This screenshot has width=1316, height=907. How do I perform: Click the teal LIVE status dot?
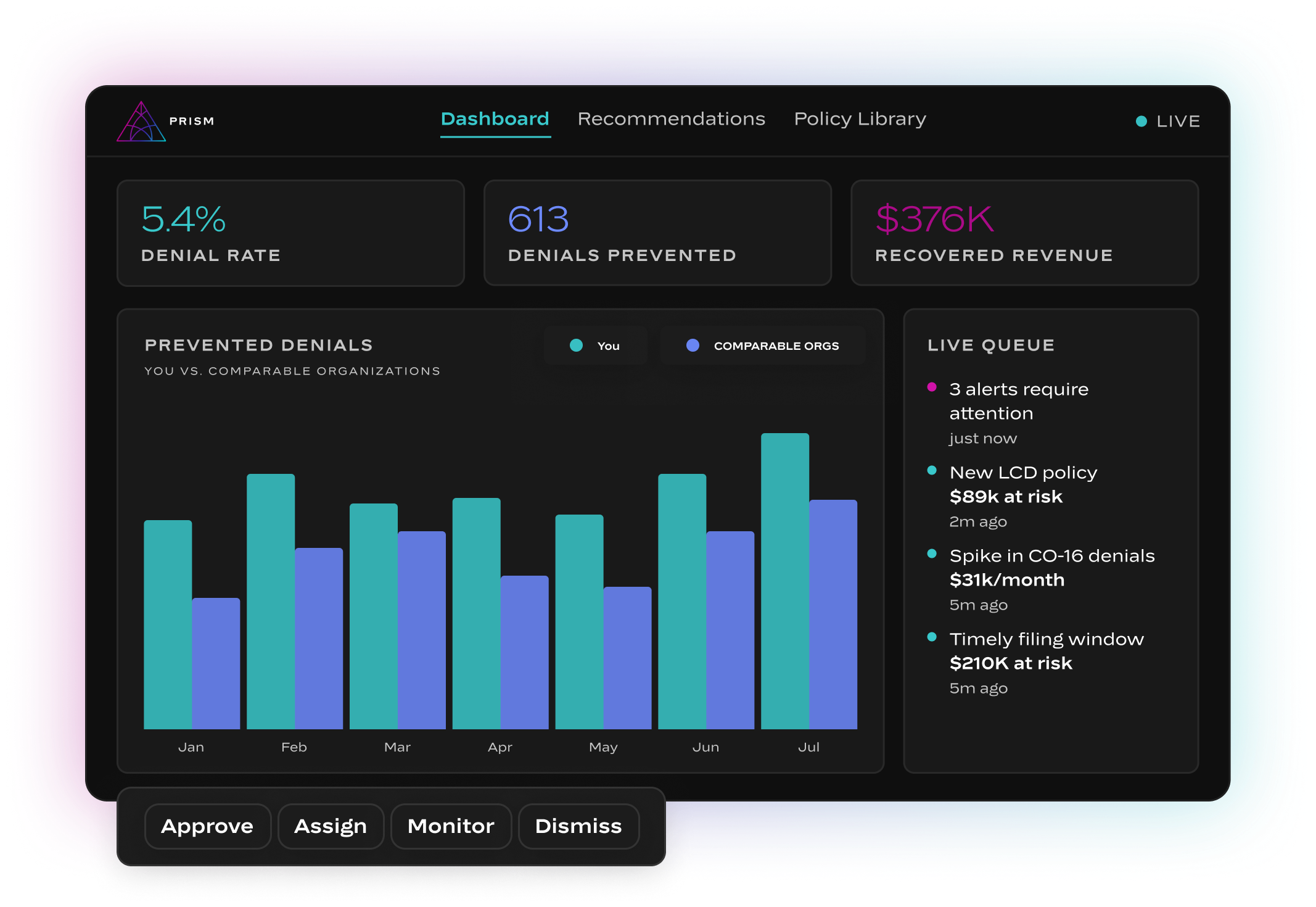(1141, 122)
